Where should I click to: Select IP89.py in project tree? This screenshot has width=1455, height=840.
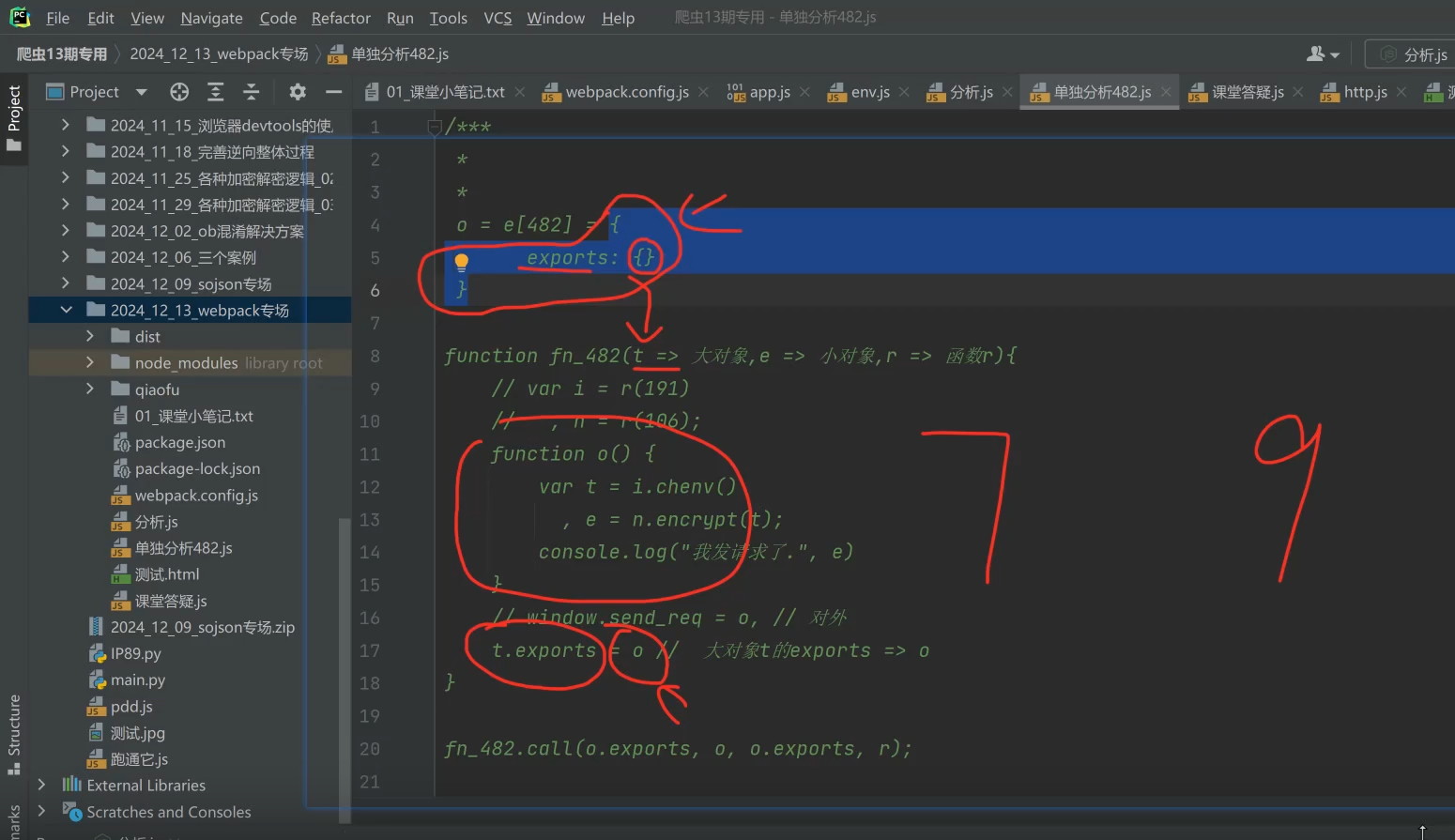(x=135, y=653)
